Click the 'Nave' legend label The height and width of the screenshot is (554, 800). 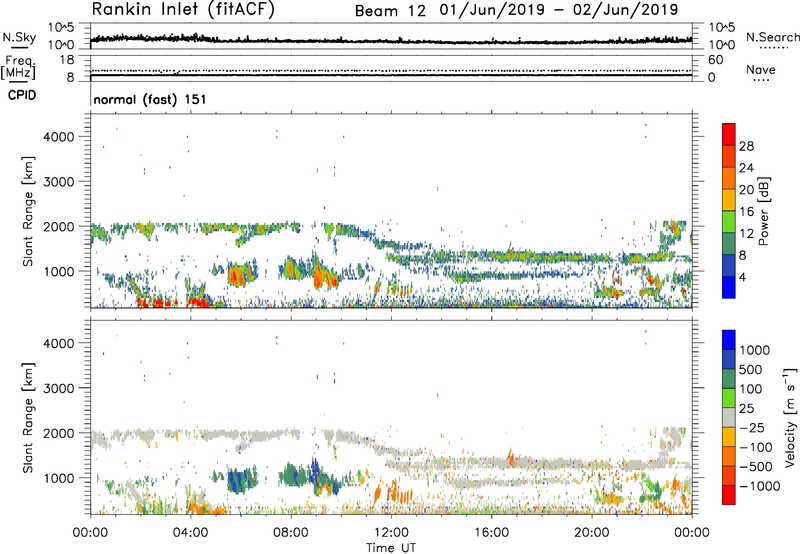761,70
